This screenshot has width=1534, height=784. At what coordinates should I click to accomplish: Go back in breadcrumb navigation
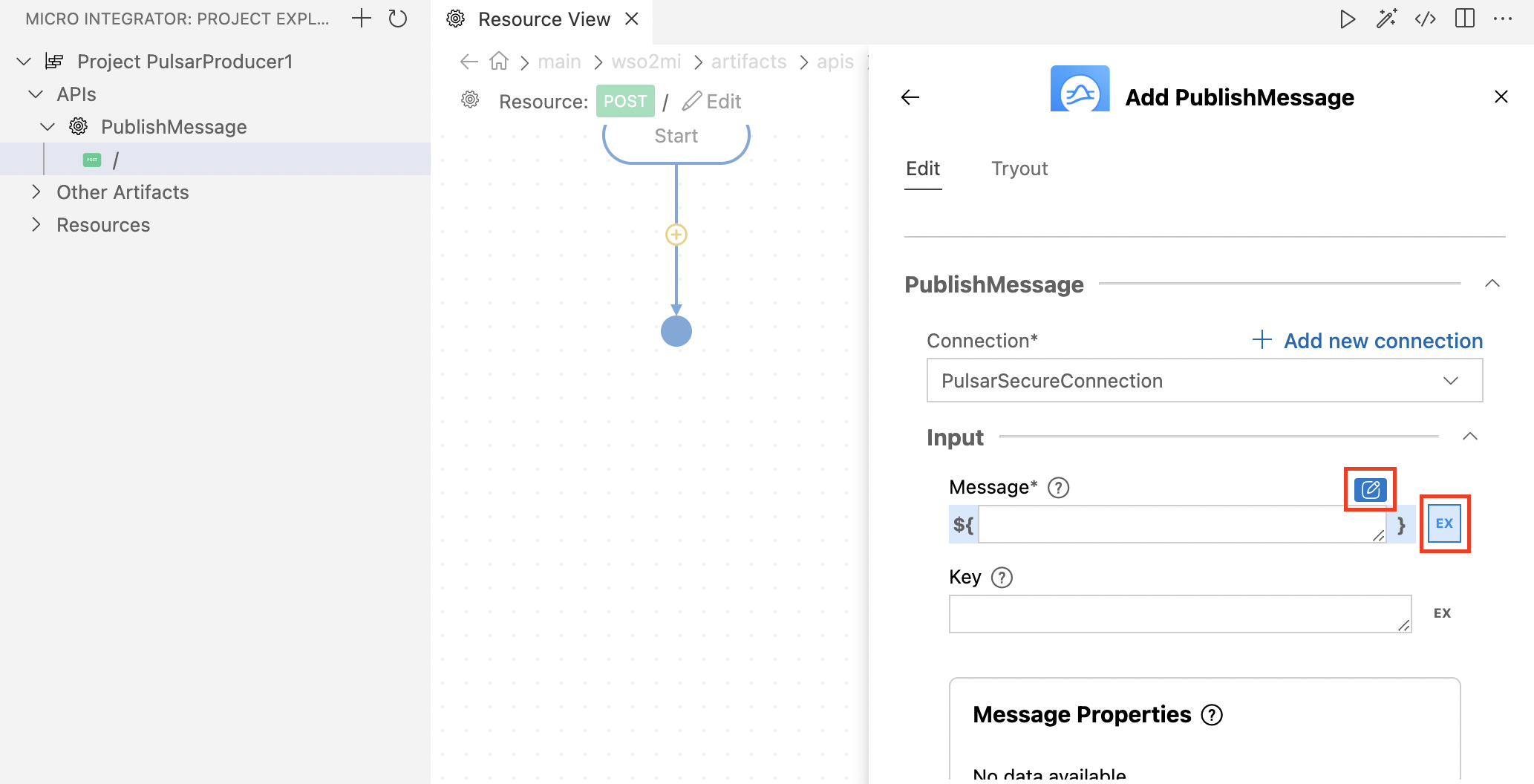[469, 62]
